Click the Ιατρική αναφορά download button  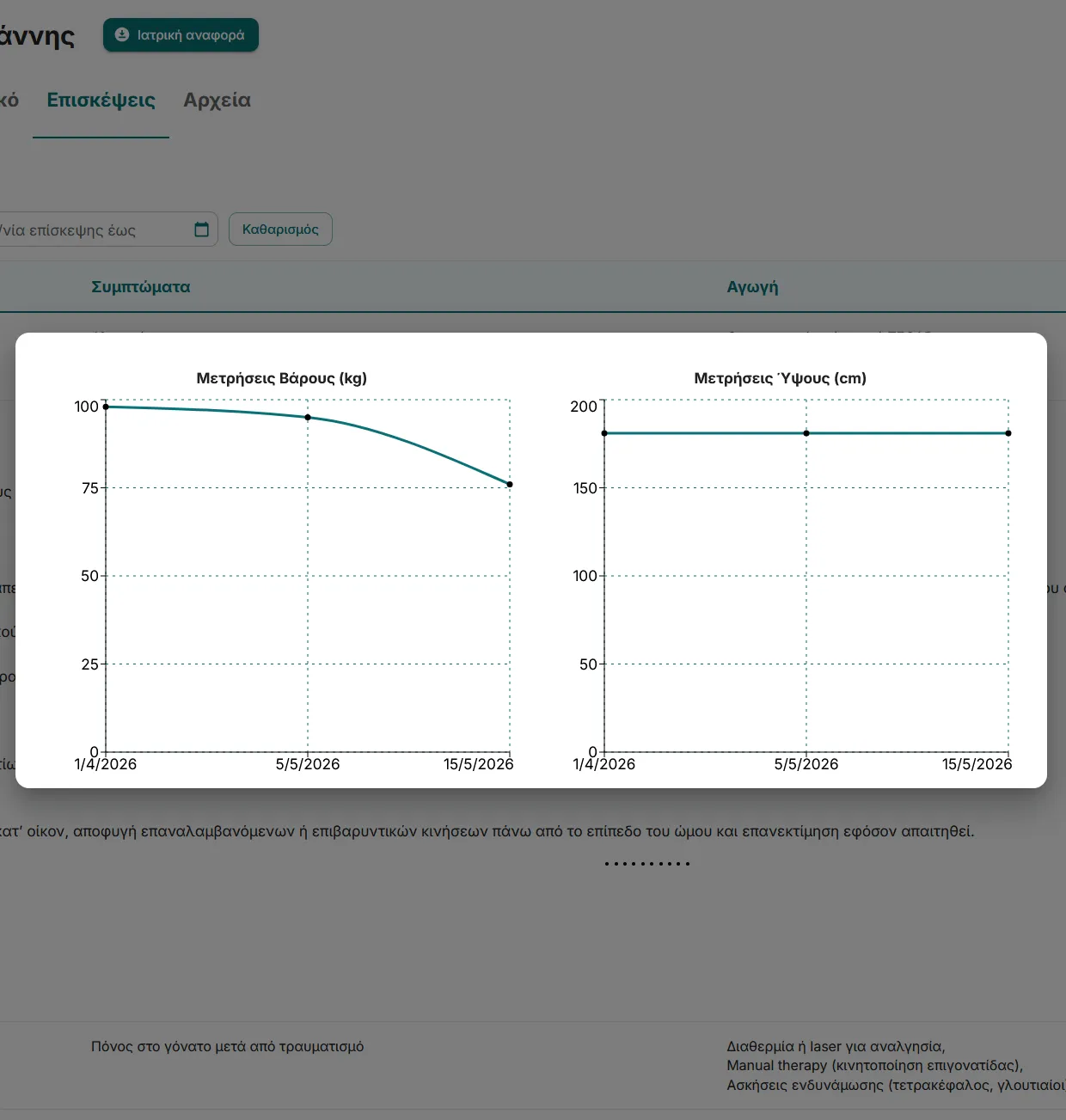pos(181,35)
